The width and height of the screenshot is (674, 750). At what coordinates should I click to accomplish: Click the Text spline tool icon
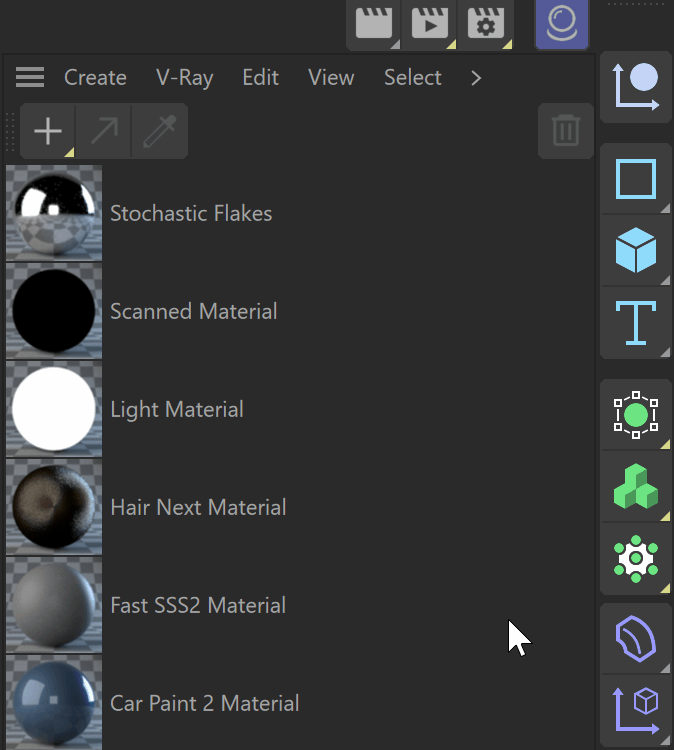pyautogui.click(x=636, y=323)
